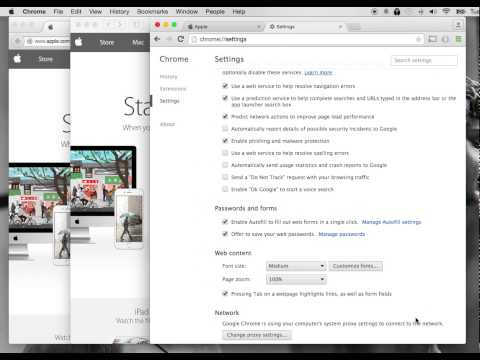Enable web service for spelling errors
480x360 pixels.
[x=225, y=153]
